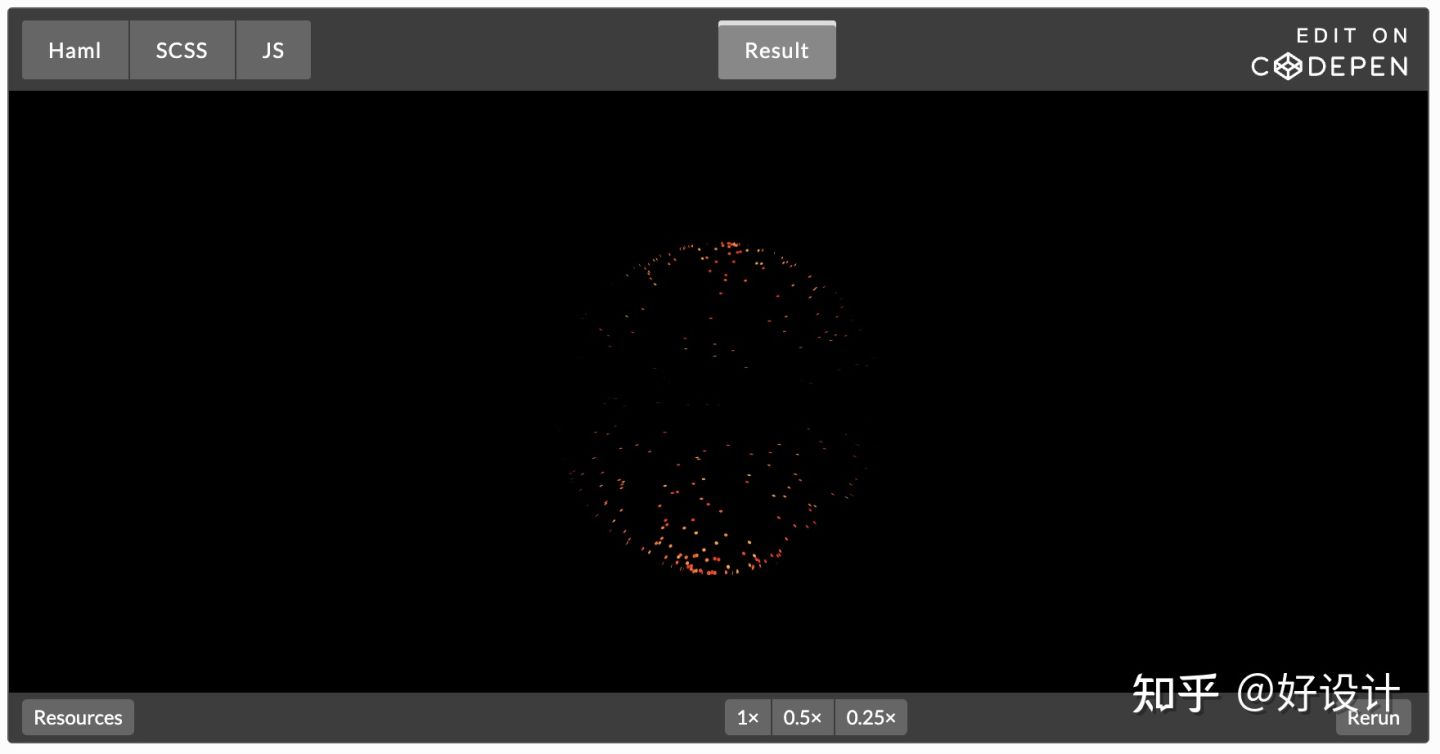Switch to the Haml tab

pyautogui.click(x=75, y=49)
